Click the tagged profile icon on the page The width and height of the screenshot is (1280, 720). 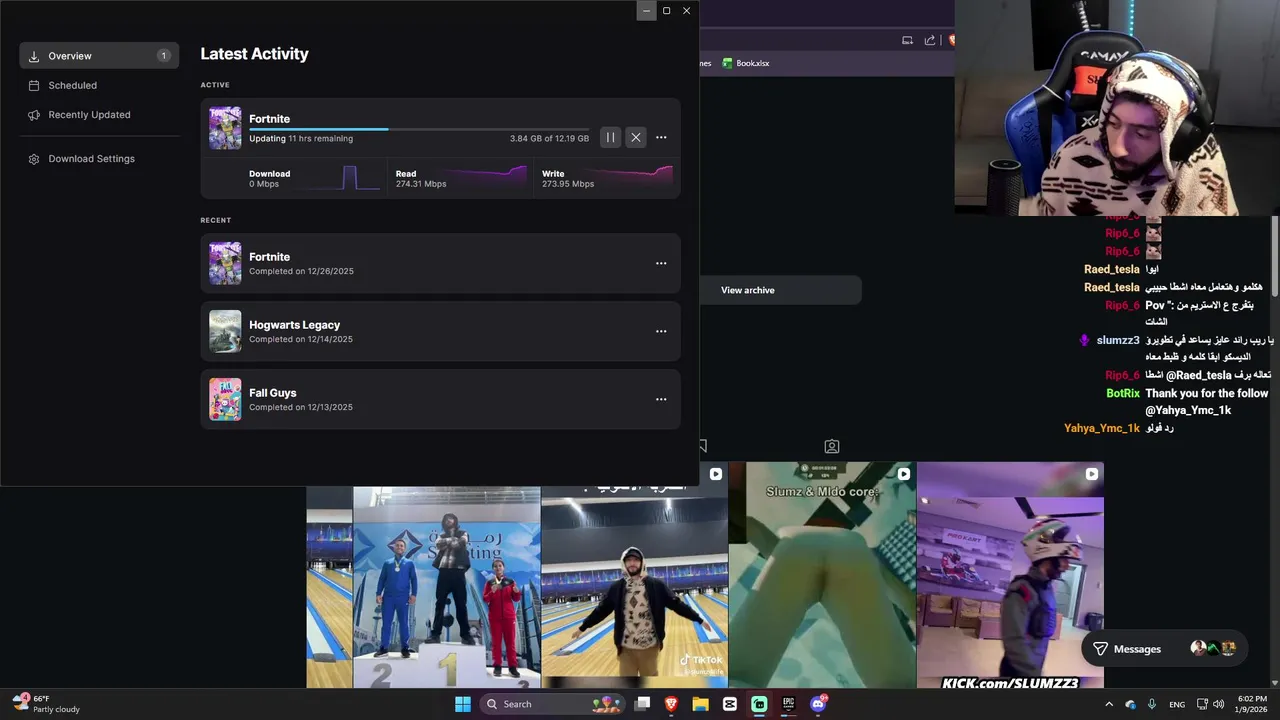[x=832, y=446]
